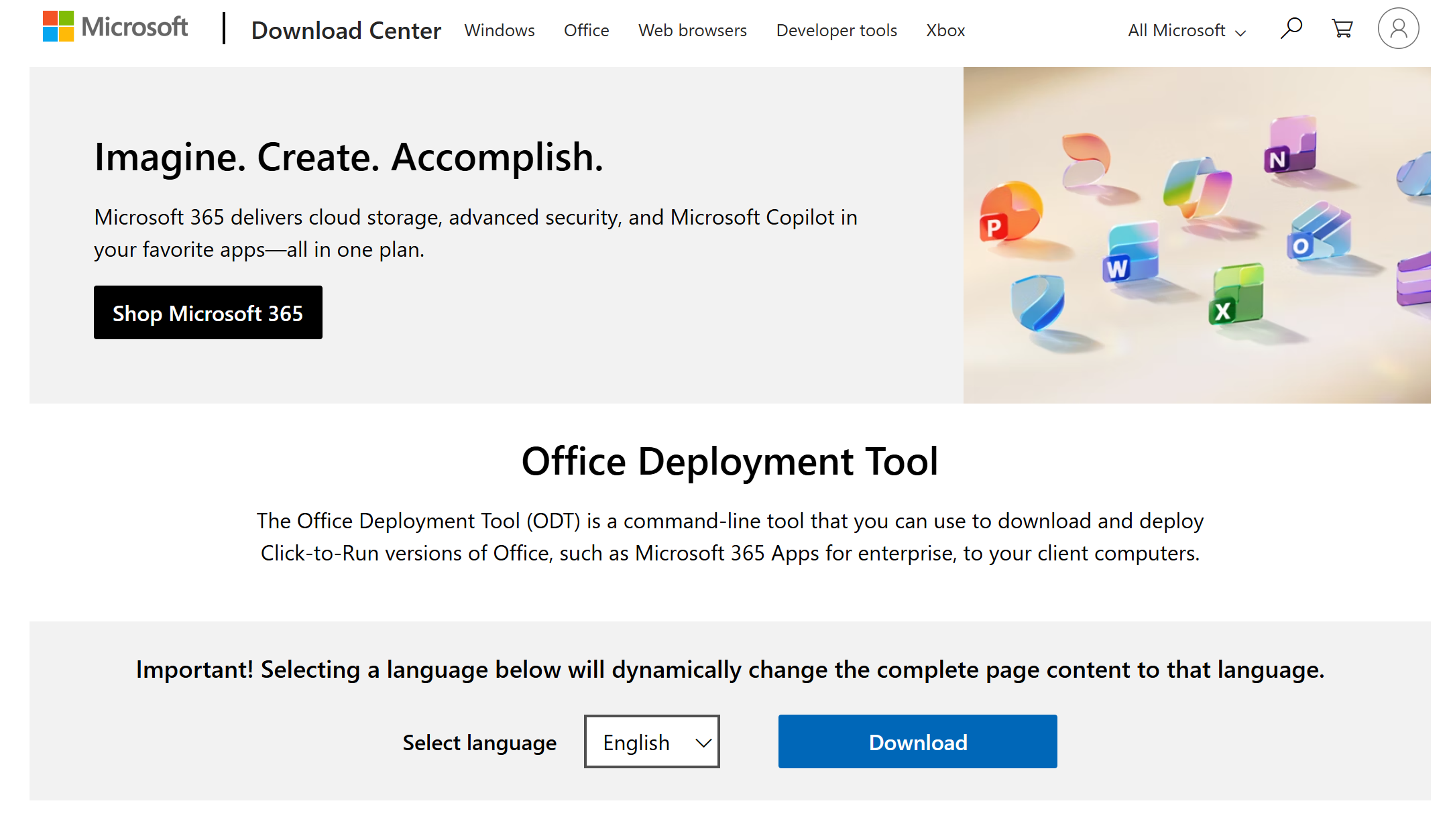The width and height of the screenshot is (1449, 840).
Task: Click the Copilot icon in banner
Action: click(1198, 188)
